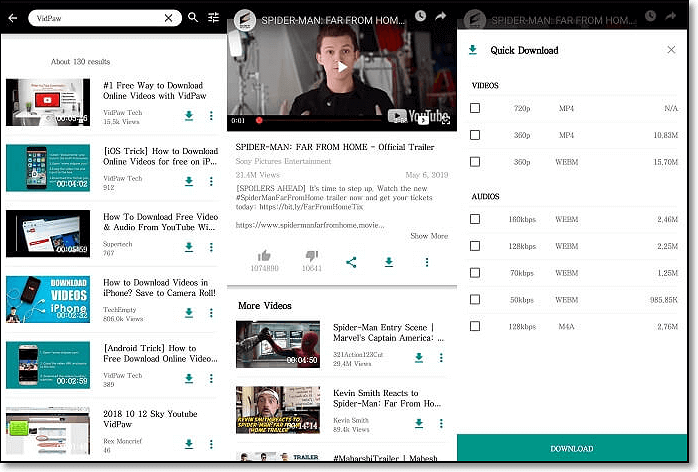
Task: Click the green DOWNLOAD button
Action: pos(572,448)
